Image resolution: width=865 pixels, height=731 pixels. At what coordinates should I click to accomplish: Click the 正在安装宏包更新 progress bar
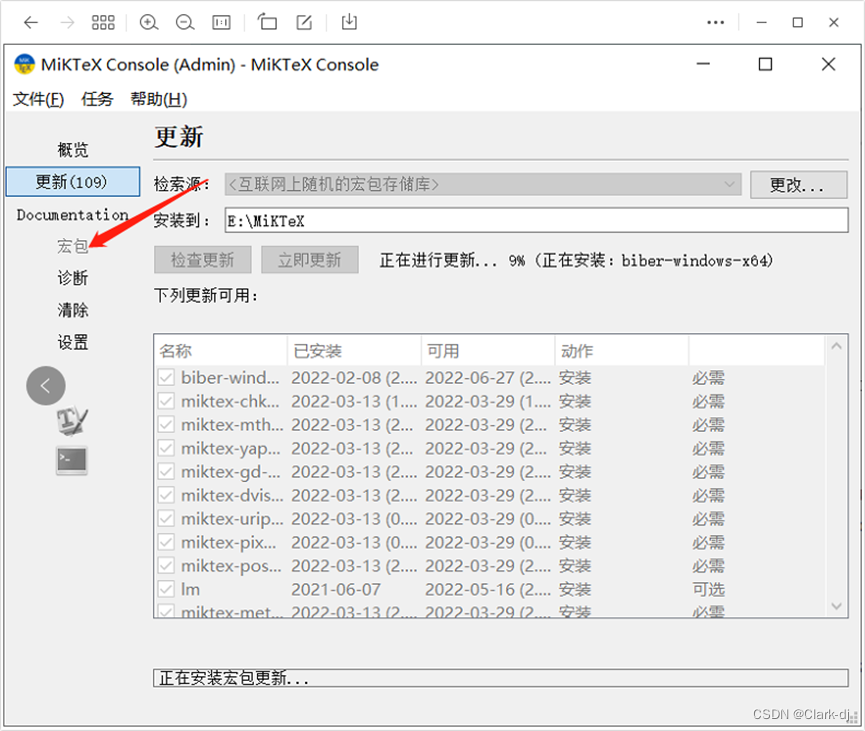coord(500,678)
